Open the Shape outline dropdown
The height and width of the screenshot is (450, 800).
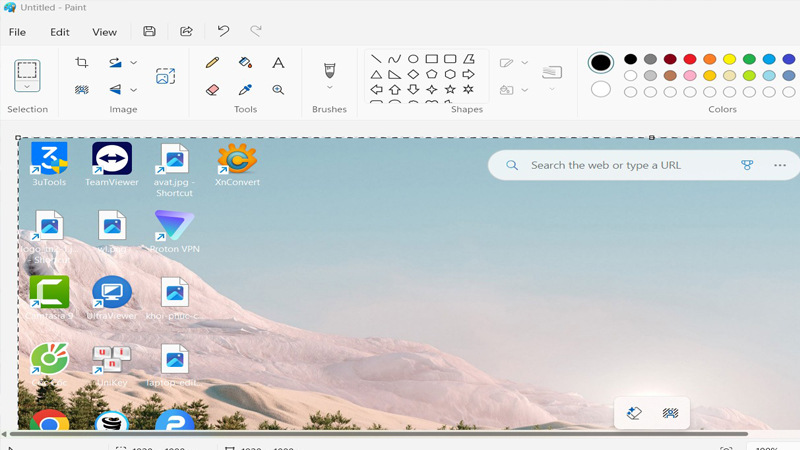[525, 62]
